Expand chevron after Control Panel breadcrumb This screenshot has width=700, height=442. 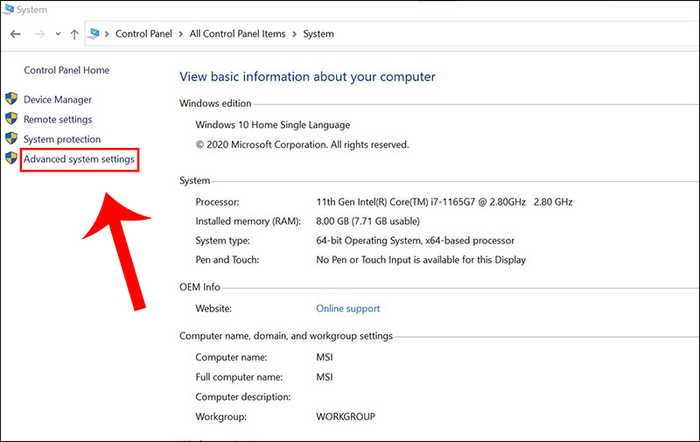tap(181, 34)
